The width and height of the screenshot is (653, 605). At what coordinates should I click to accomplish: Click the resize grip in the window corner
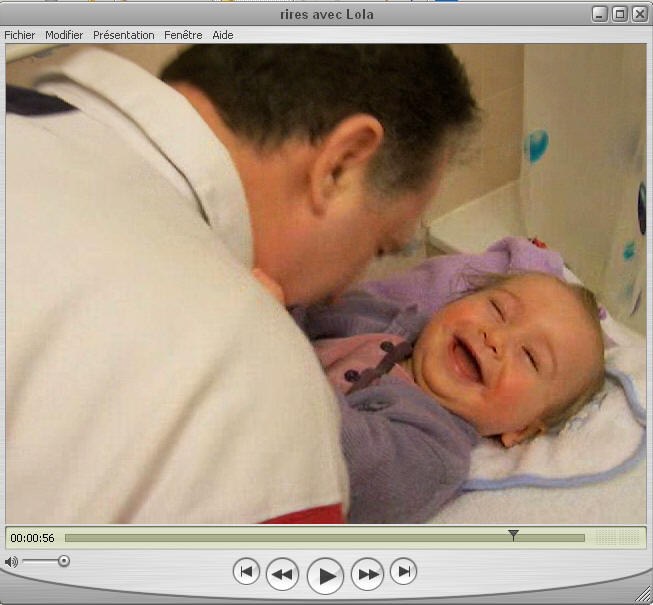click(x=644, y=596)
